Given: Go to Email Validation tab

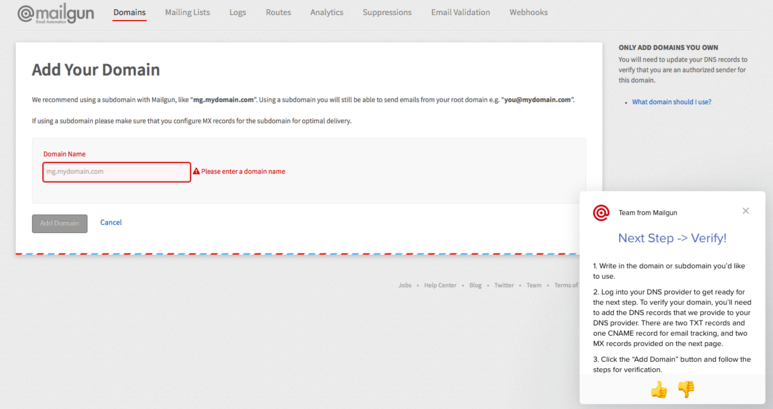Looking at the screenshot, I should click(460, 12).
